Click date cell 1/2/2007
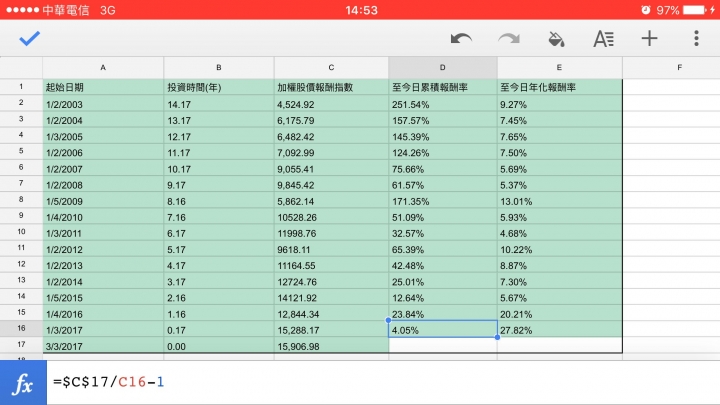Screen dimensions: 720x405 coord(103,169)
